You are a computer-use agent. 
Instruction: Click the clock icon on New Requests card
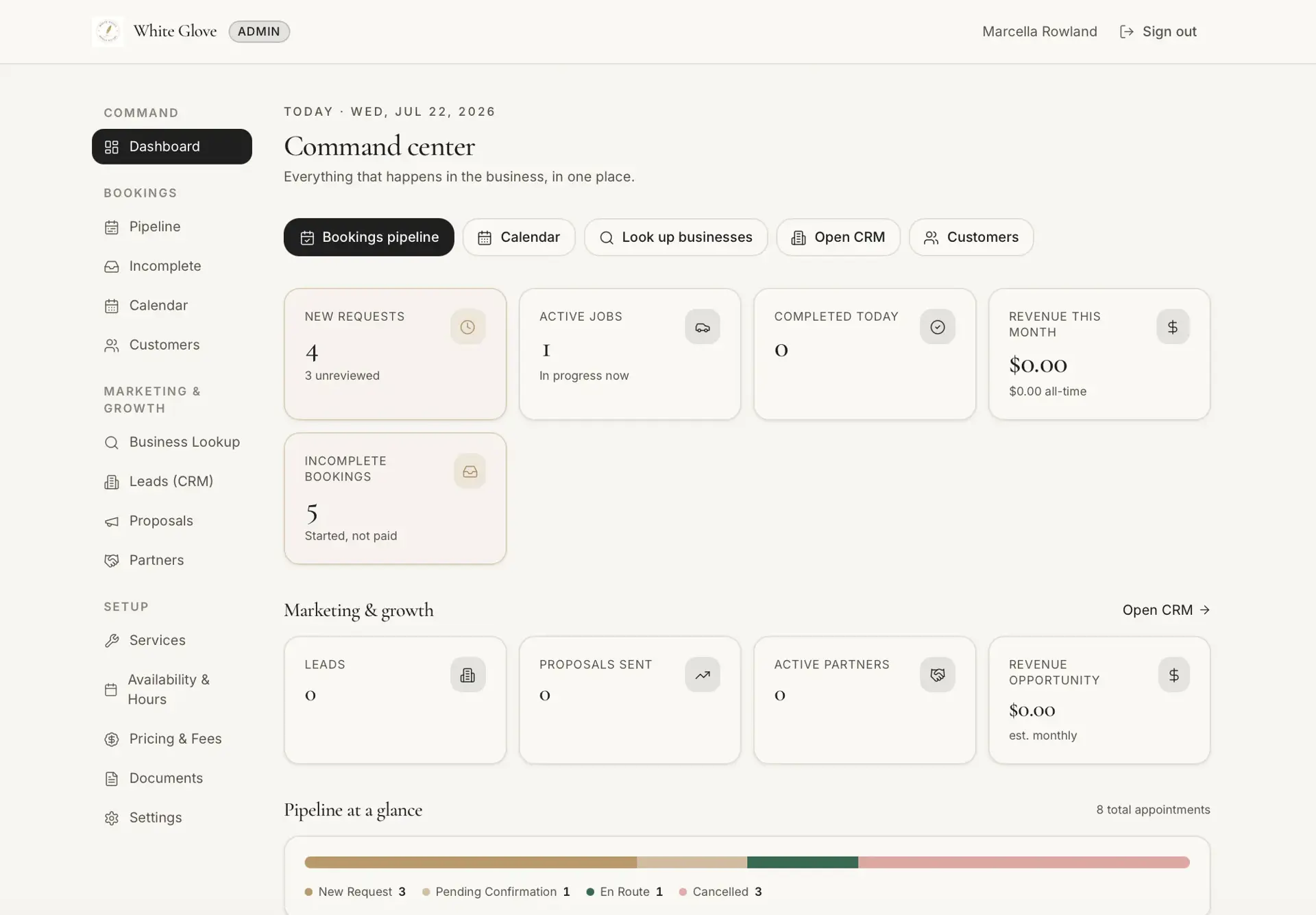pyautogui.click(x=467, y=327)
